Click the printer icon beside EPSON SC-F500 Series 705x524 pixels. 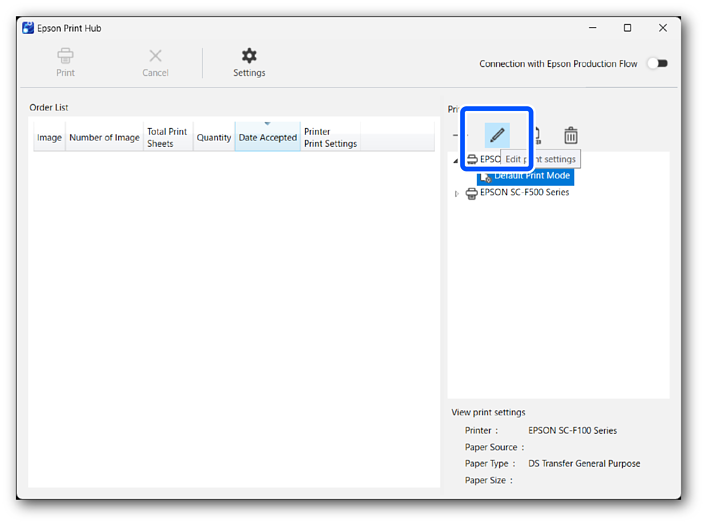click(472, 193)
